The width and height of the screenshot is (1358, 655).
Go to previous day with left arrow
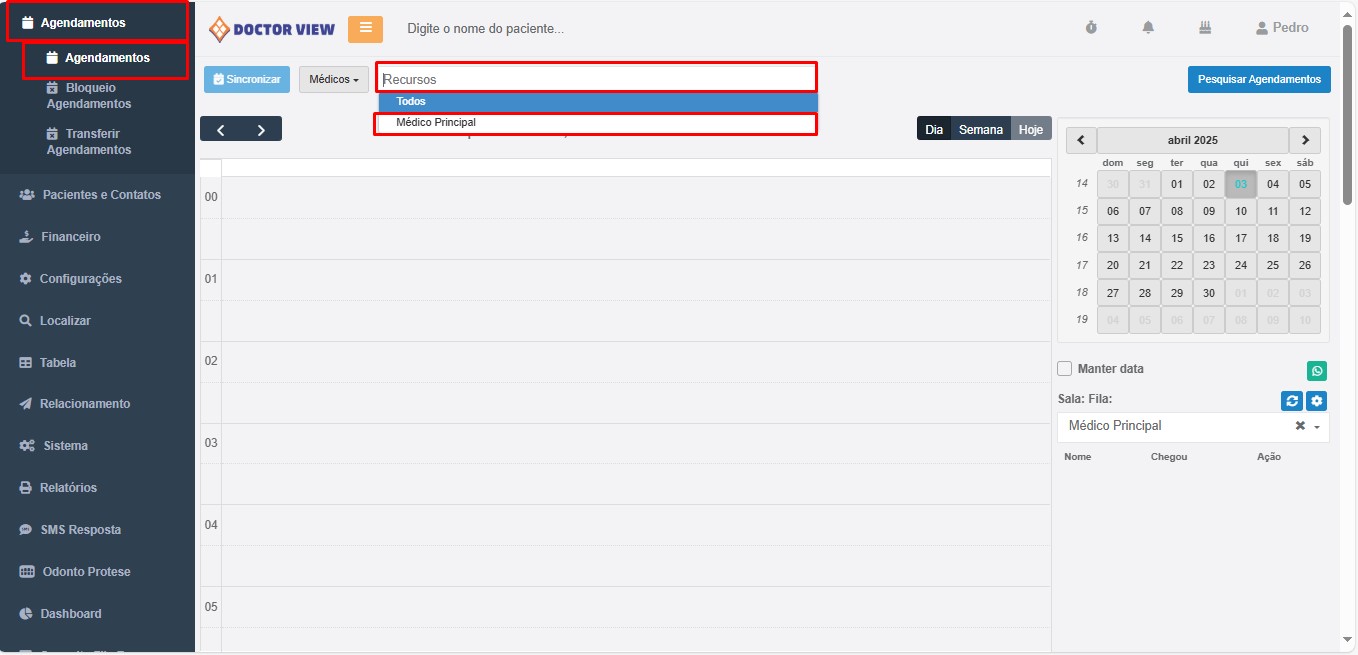221,129
